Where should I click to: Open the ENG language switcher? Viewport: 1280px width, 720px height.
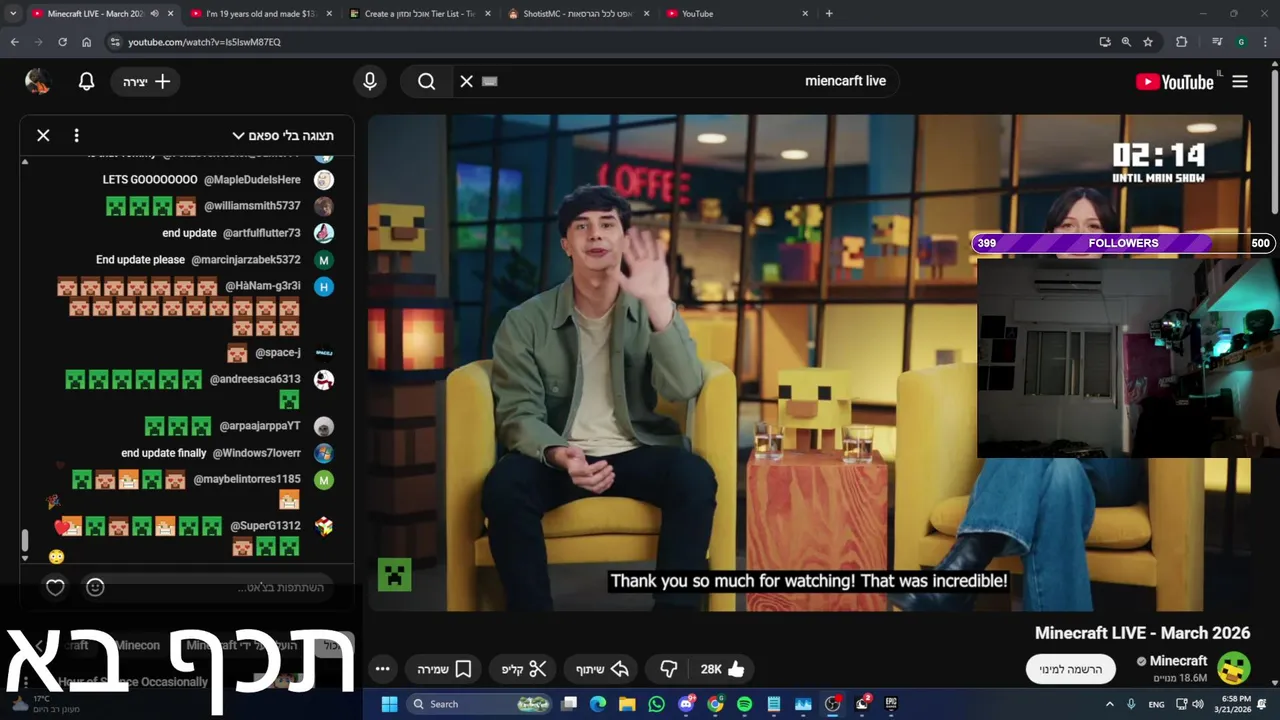(1156, 704)
